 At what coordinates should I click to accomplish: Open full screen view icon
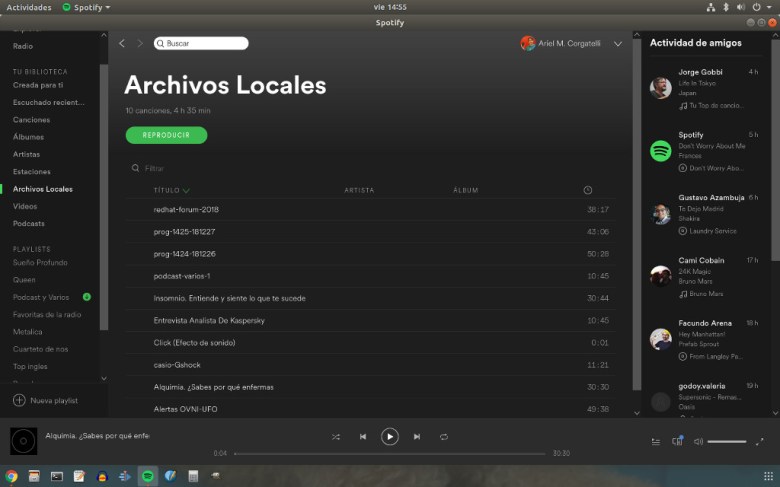(759, 441)
